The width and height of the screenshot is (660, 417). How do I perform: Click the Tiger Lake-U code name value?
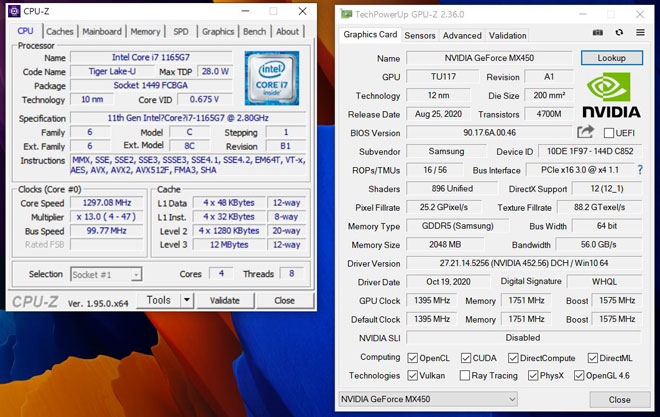[112, 71]
